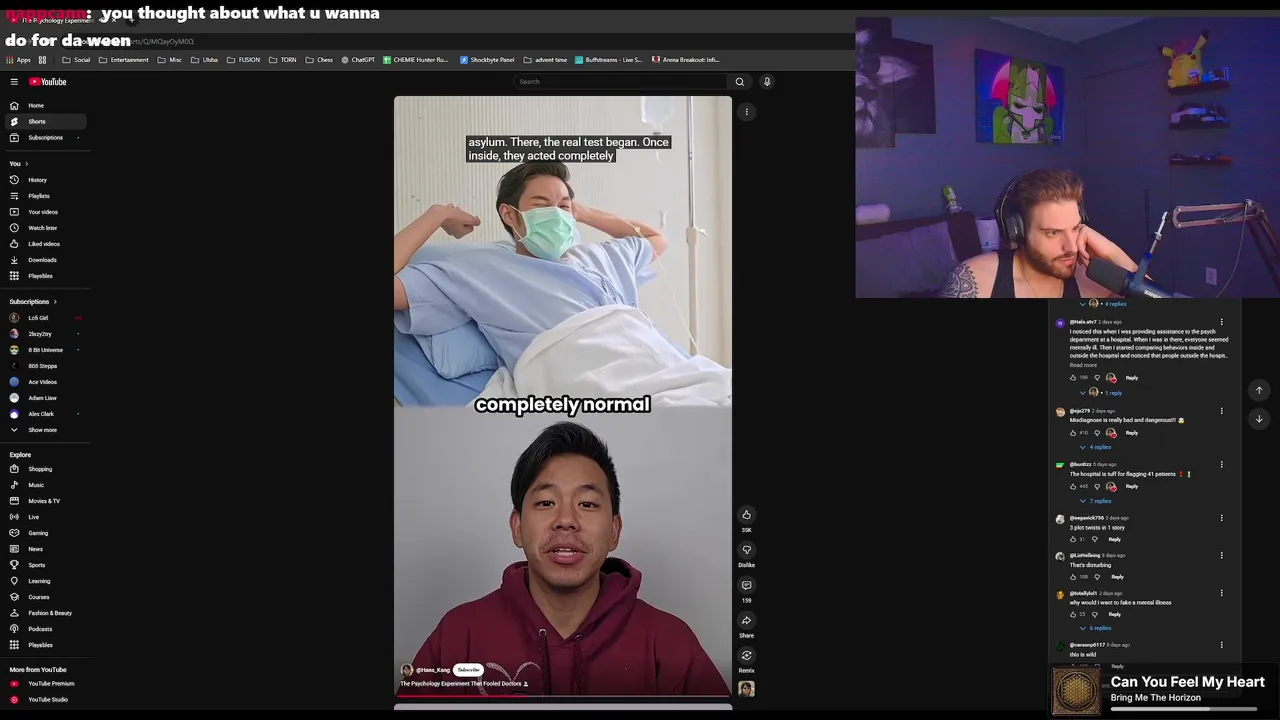The image size is (1280, 720).
Task: Click the YouTube search input field
Action: point(622,82)
